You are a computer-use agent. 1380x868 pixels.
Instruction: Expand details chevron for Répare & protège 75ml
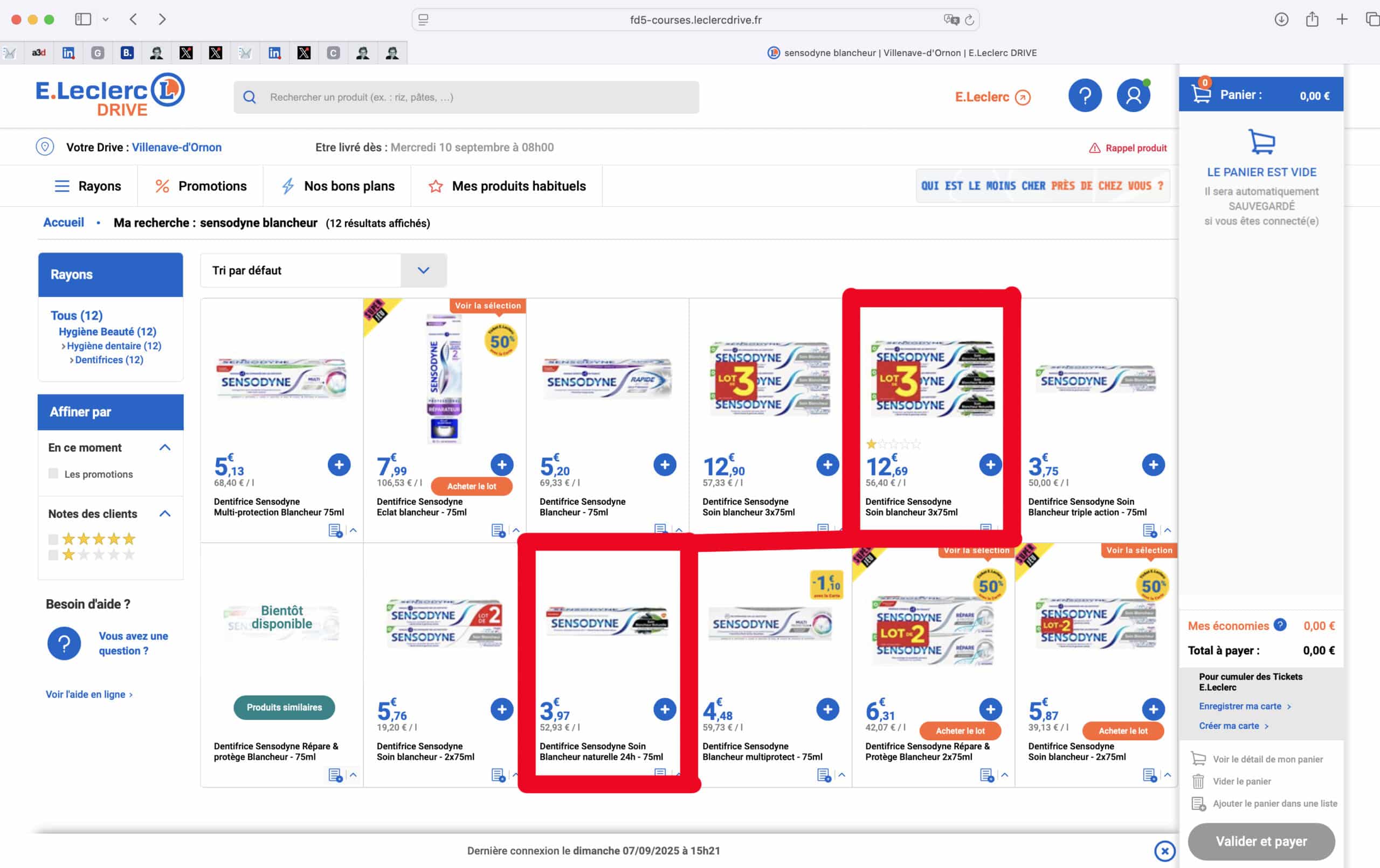click(x=354, y=775)
